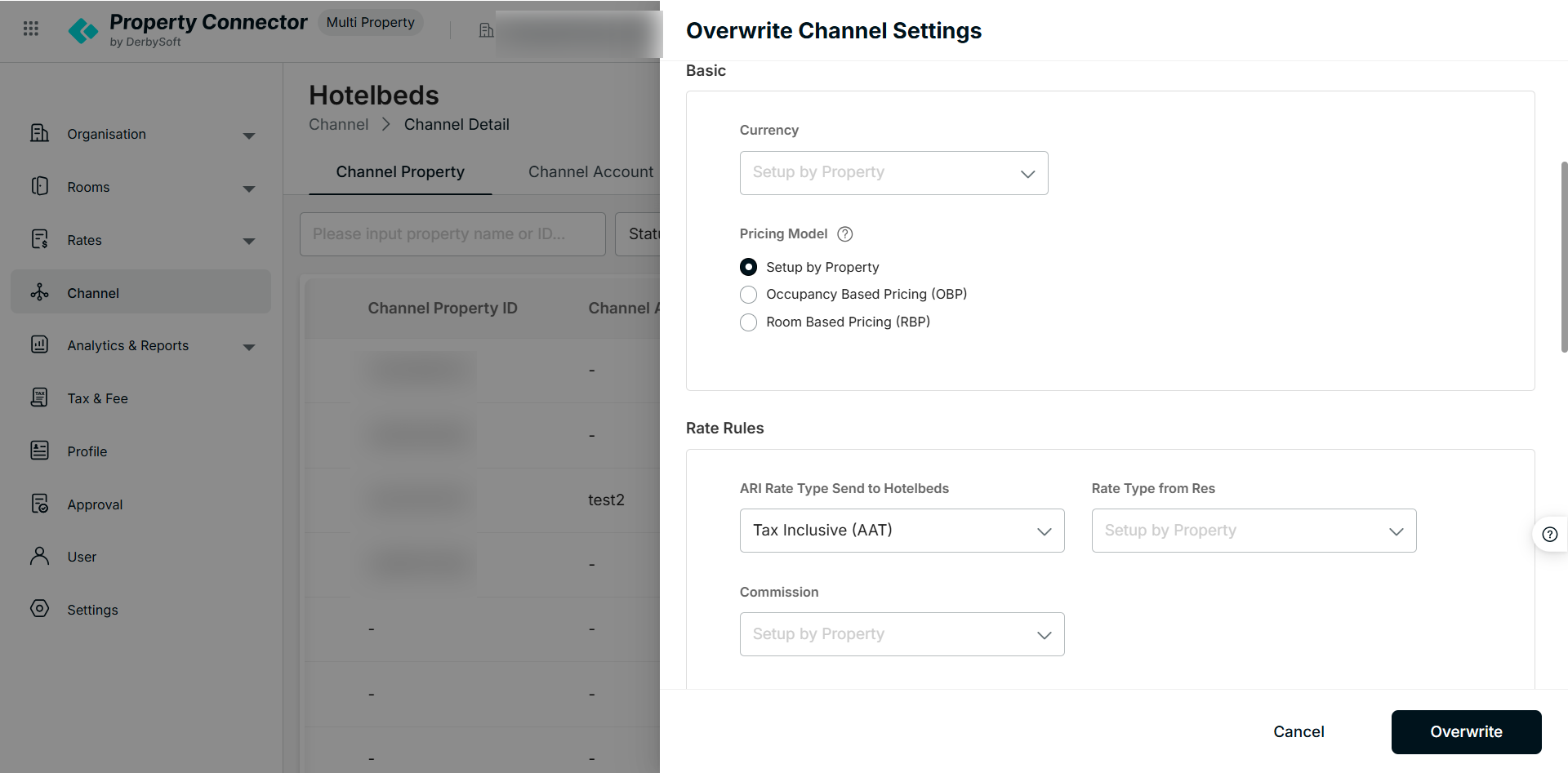Open the Commission dropdown
The image size is (1568, 773).
902,634
